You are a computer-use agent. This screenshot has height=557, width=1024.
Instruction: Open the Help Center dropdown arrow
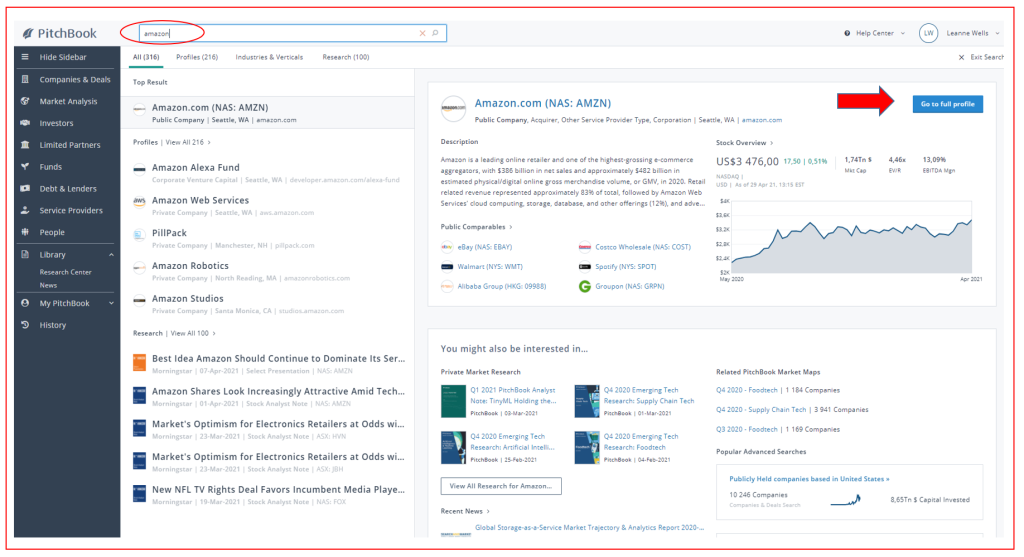click(903, 33)
